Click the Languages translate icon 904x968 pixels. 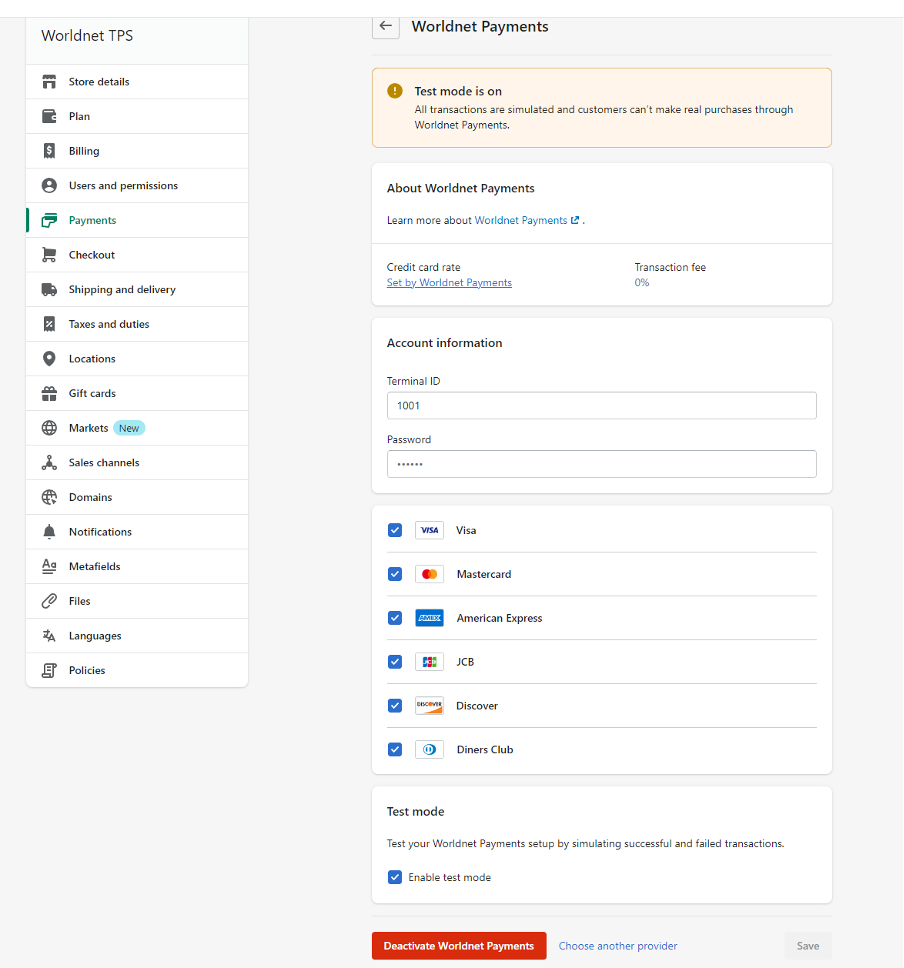(x=49, y=636)
